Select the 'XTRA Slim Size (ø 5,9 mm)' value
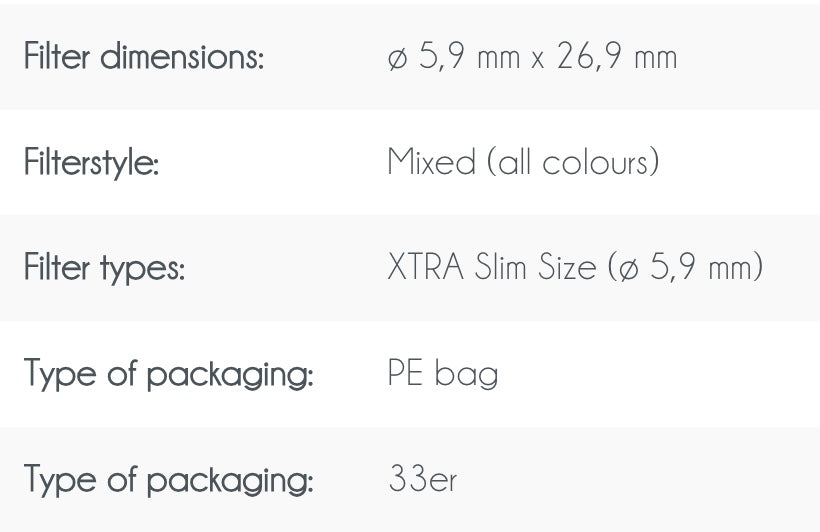820x532 pixels. pos(575,268)
